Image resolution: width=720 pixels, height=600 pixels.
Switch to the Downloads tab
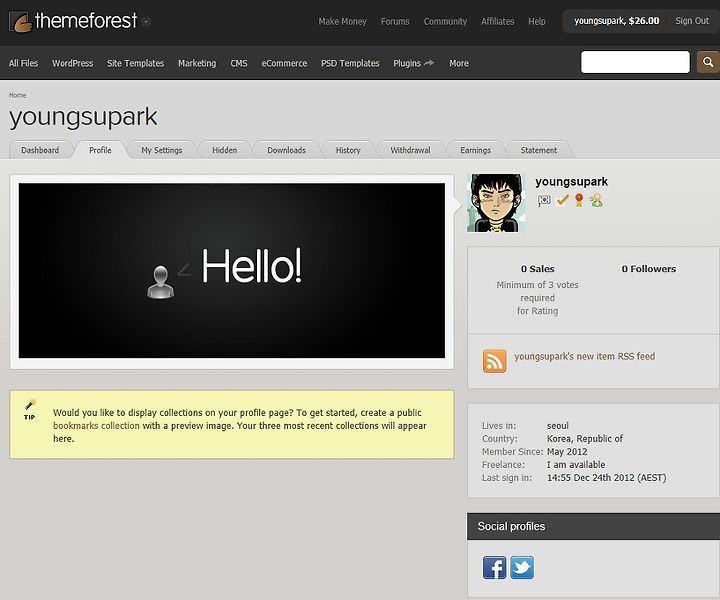pyautogui.click(x=287, y=150)
